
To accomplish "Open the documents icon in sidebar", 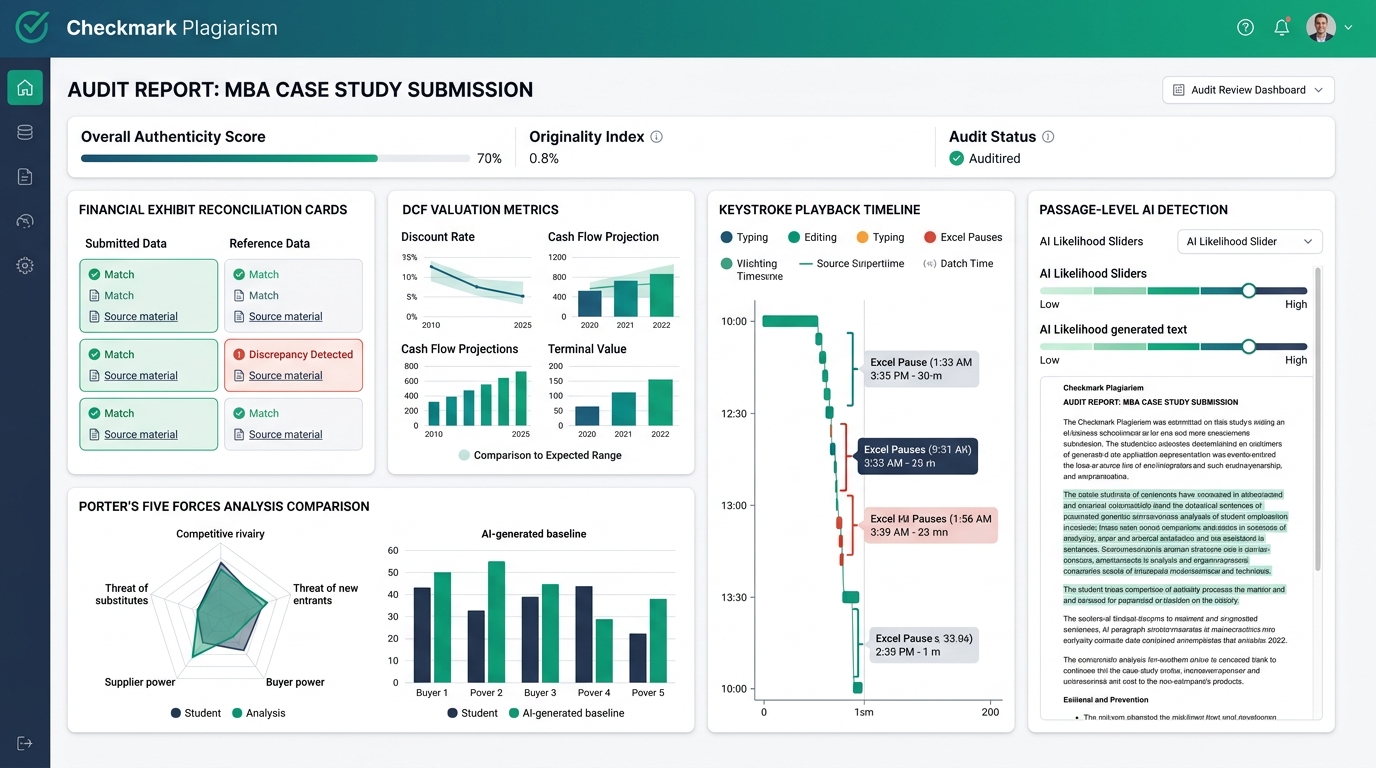I will click(25, 177).
